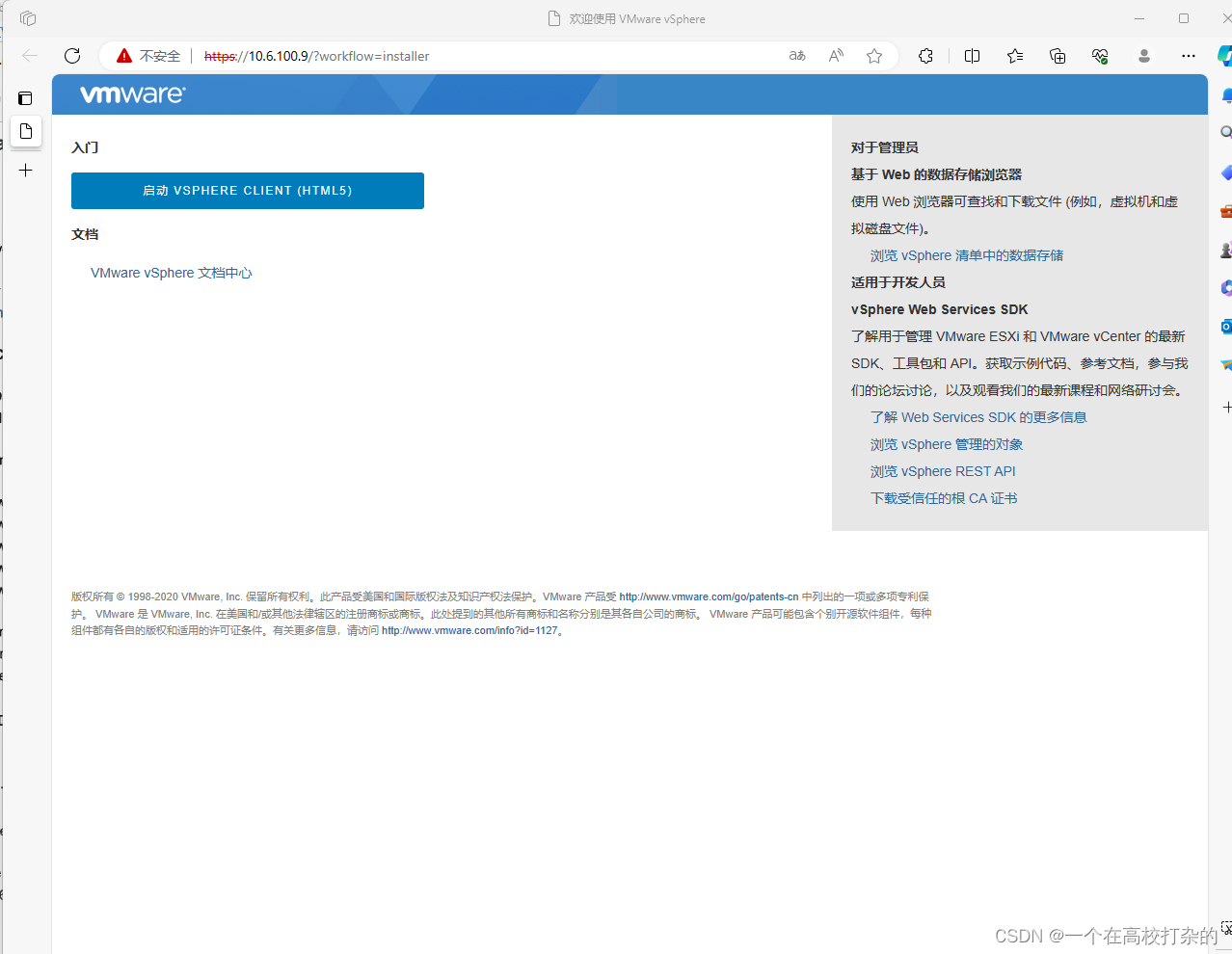Click the read aloud icon
The image size is (1232, 954).
[836, 56]
